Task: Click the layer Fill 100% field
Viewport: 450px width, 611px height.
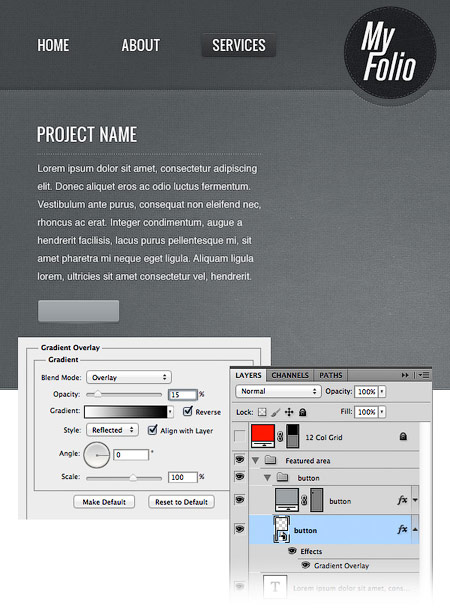Action: 366,412
